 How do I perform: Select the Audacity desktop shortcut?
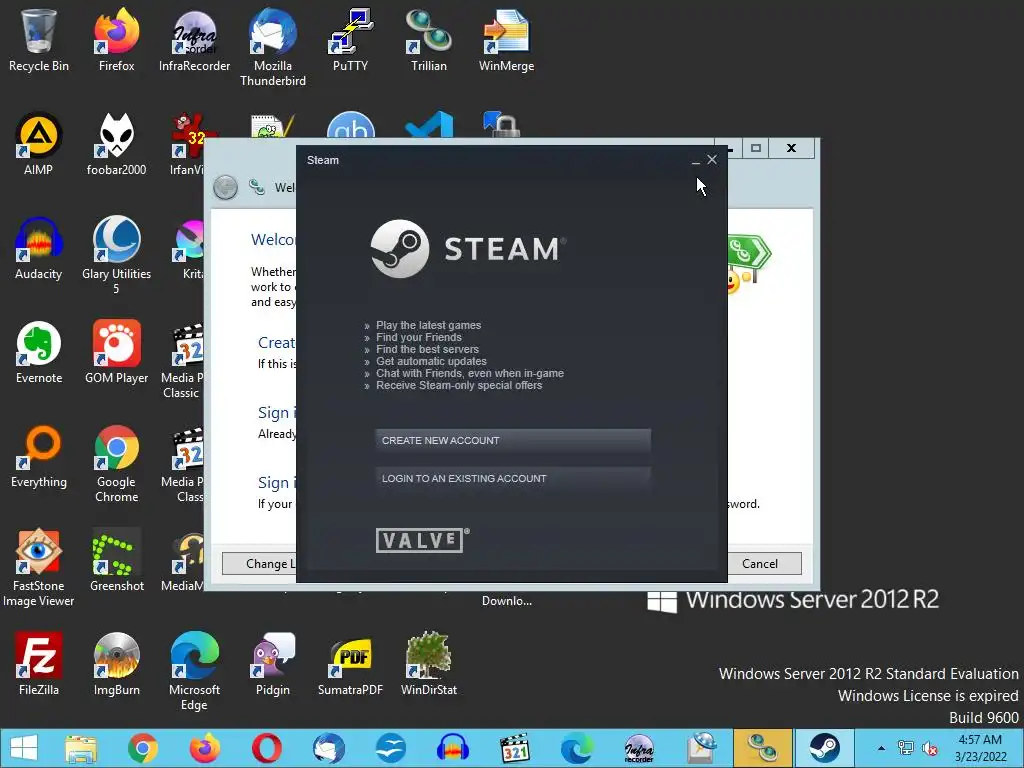(x=39, y=249)
